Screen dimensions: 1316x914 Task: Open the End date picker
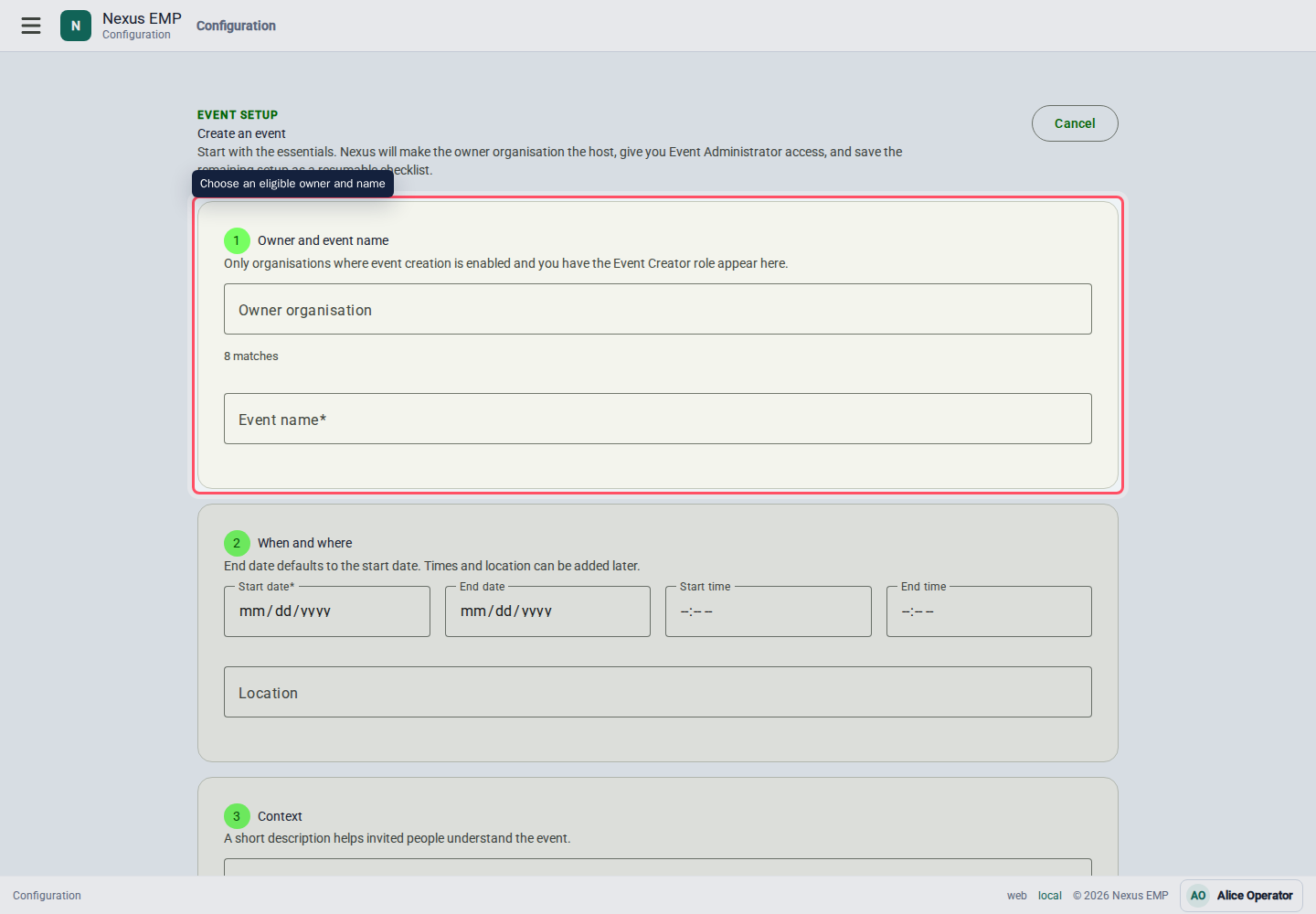pyautogui.click(x=547, y=611)
